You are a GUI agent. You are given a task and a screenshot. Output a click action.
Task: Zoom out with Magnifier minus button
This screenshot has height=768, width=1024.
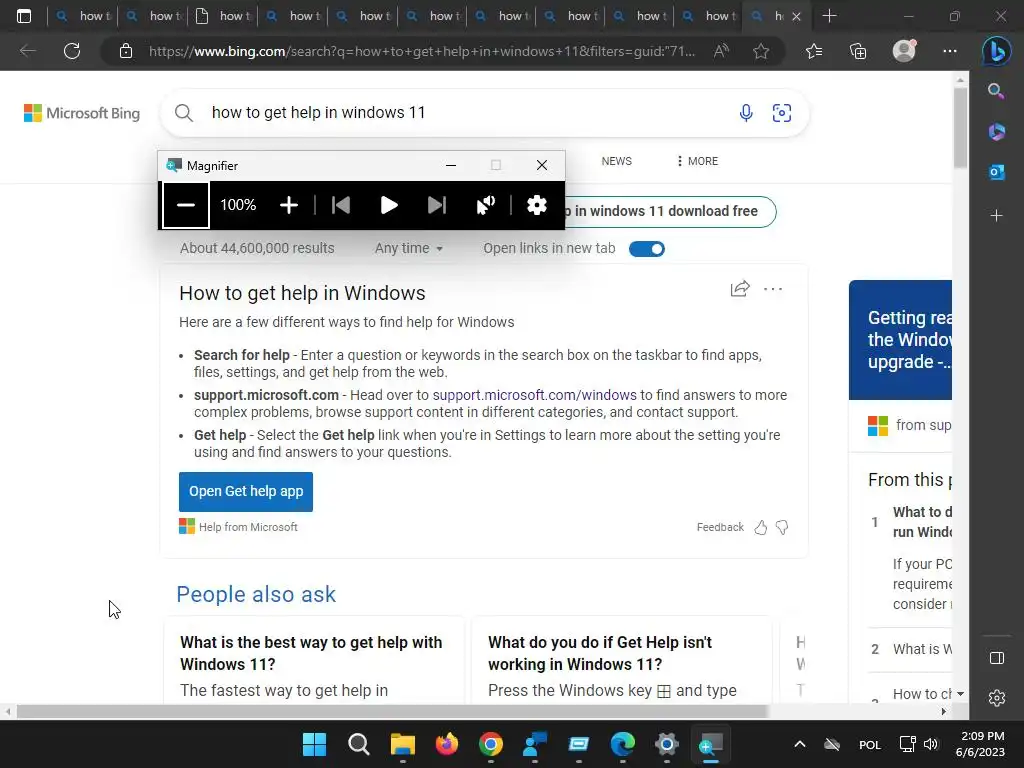tap(186, 205)
